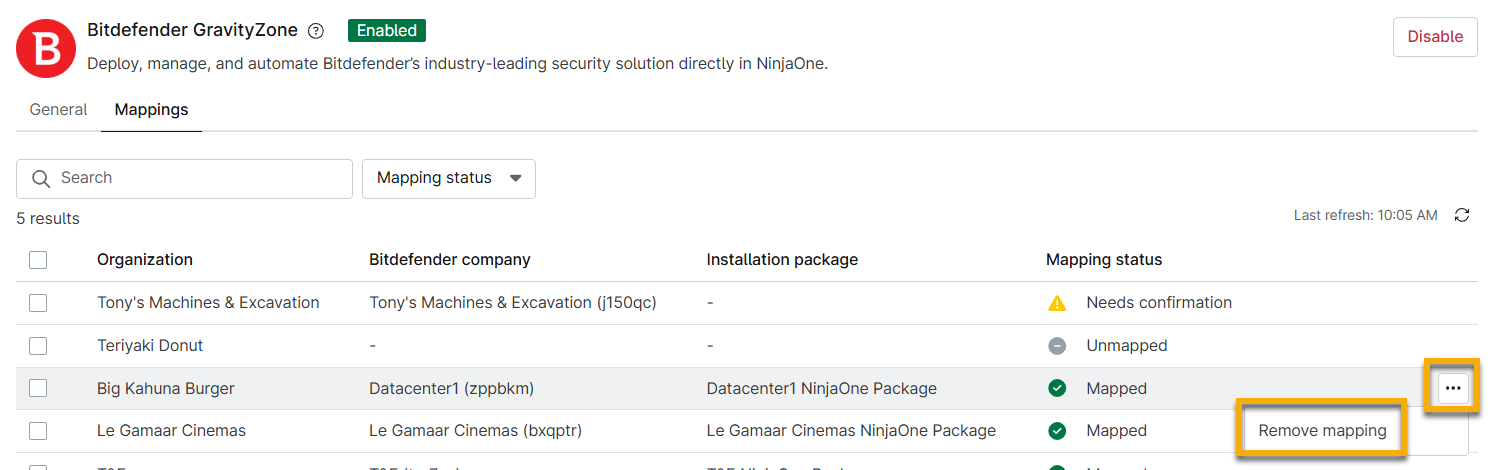Click the help question mark icon
Image resolution: width=1490 pixels, height=470 pixels.
tap(316, 31)
